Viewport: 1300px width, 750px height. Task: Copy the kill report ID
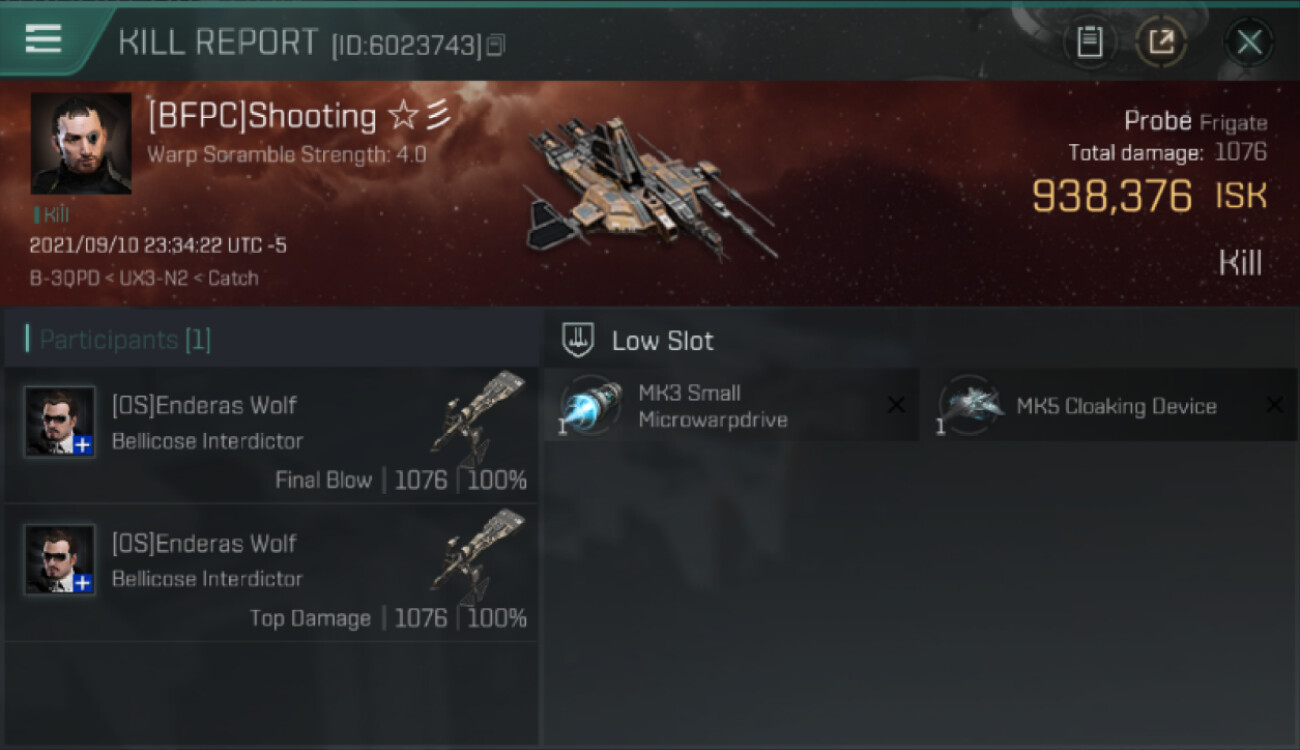point(496,45)
